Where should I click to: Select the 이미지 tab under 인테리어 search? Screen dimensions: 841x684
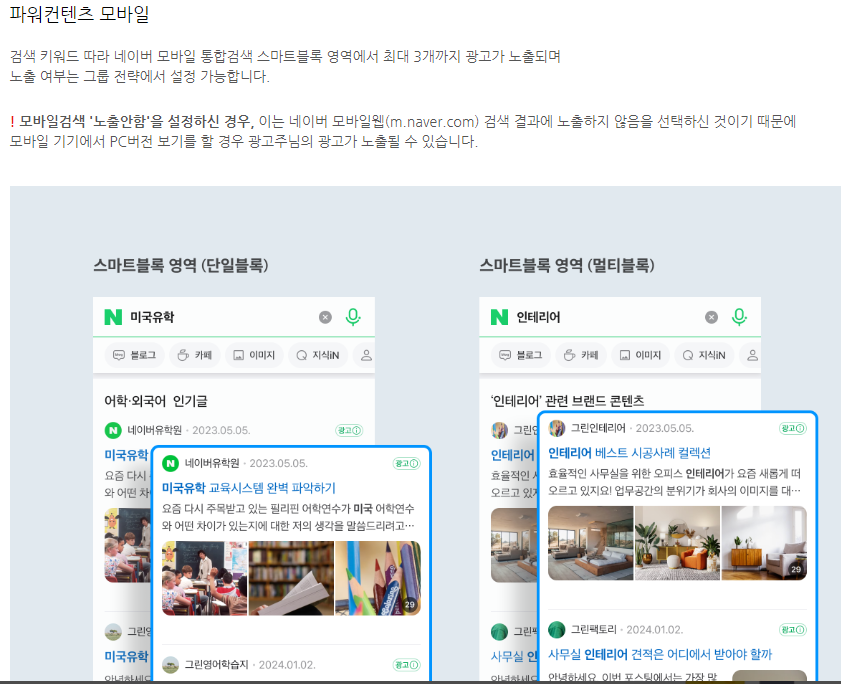click(x=640, y=355)
